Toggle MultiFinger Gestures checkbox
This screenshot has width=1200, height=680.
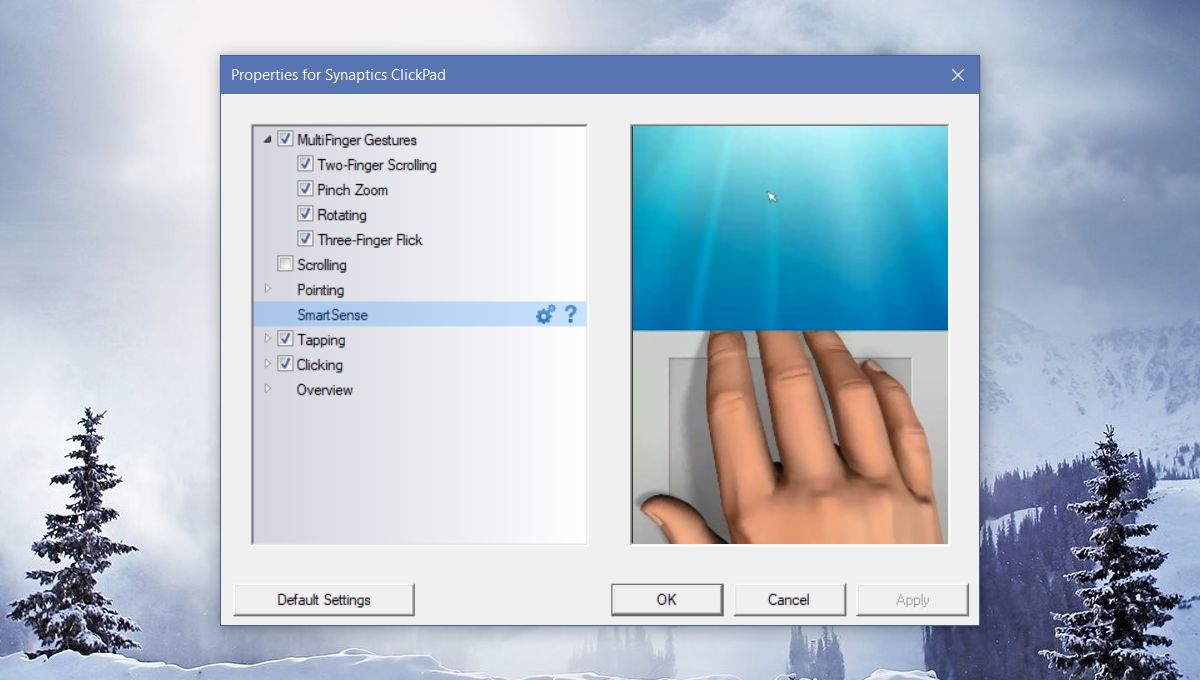pos(285,140)
